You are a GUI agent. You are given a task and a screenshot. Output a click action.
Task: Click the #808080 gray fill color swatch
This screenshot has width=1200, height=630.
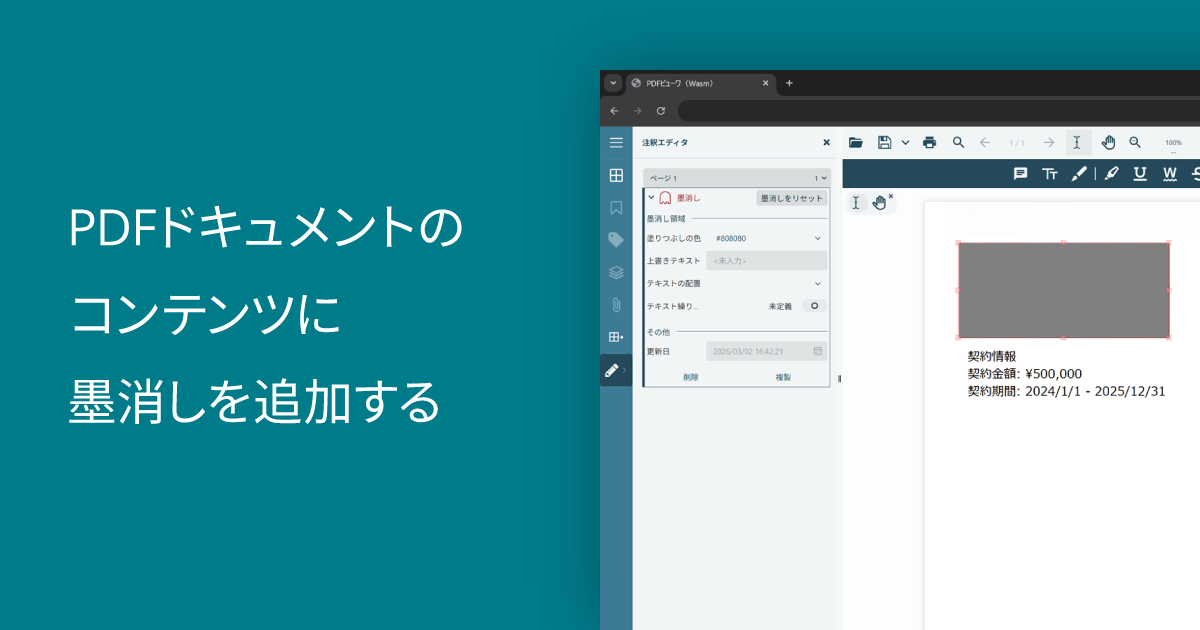[729, 238]
